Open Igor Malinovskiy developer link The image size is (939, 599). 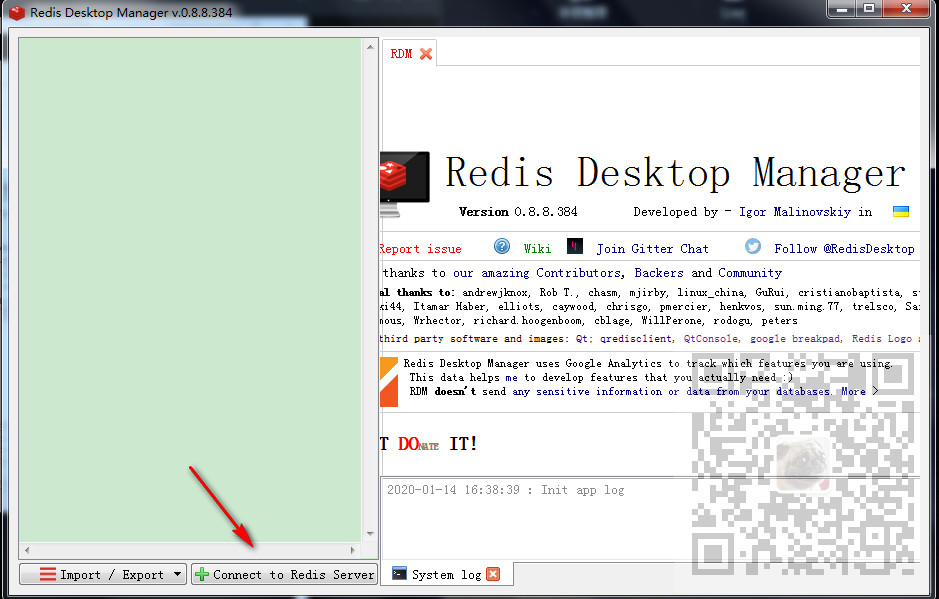[795, 211]
